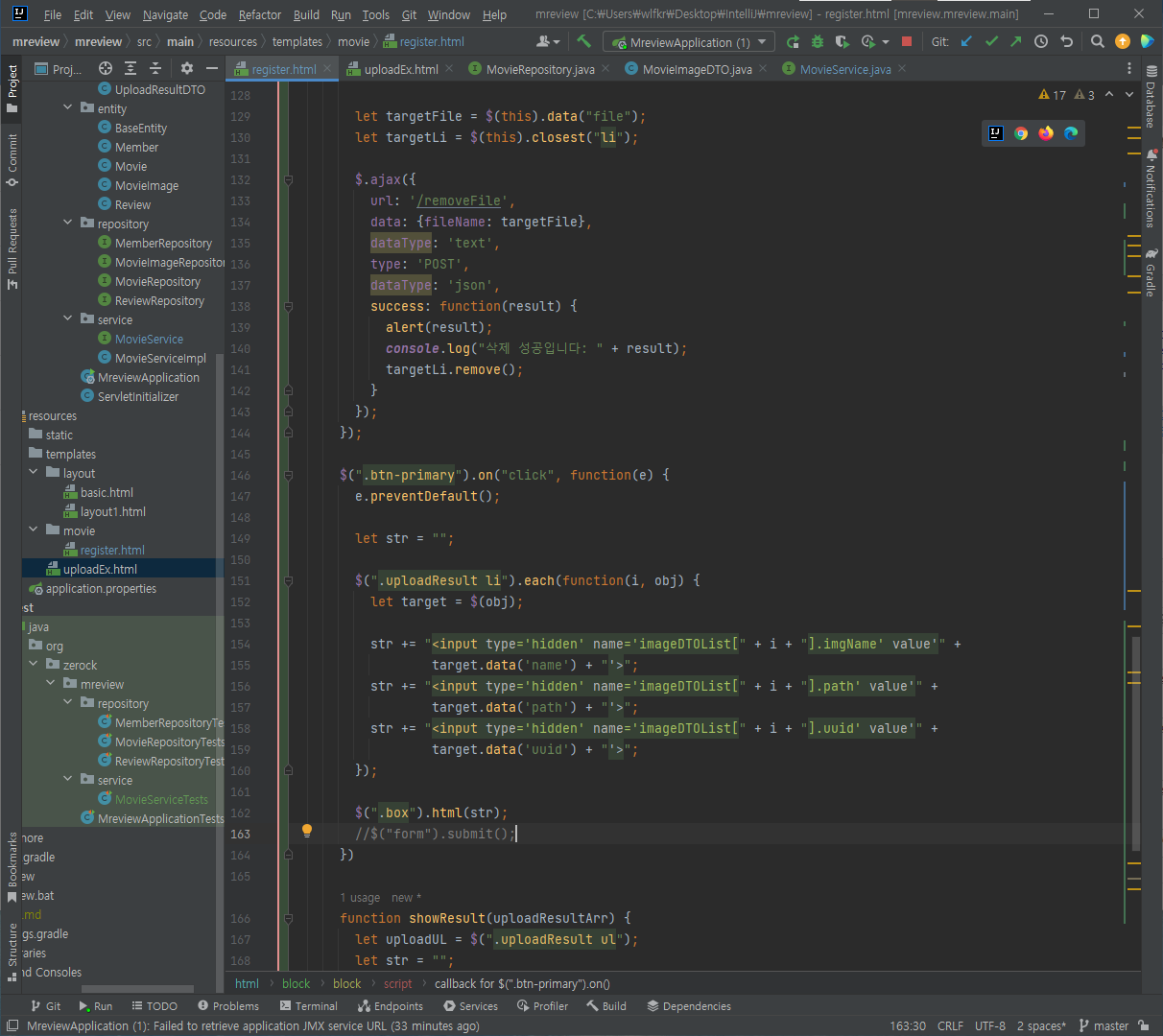Screen dimensions: 1163x1036
Task: Change the UTF-8 file encoding in status bar
Action: (990, 1025)
